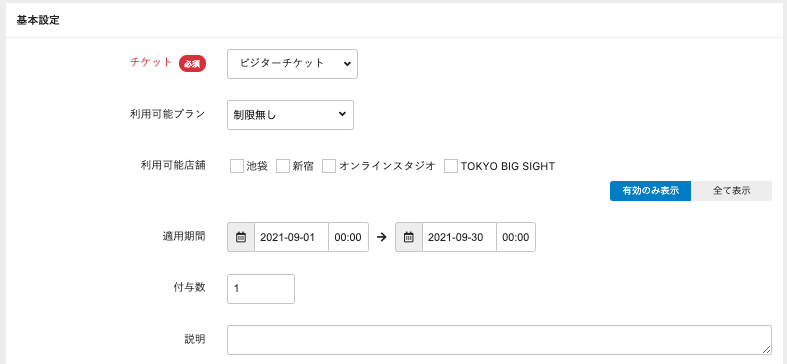
Task: Check the 新宿 store checkbox
Action: [283, 166]
